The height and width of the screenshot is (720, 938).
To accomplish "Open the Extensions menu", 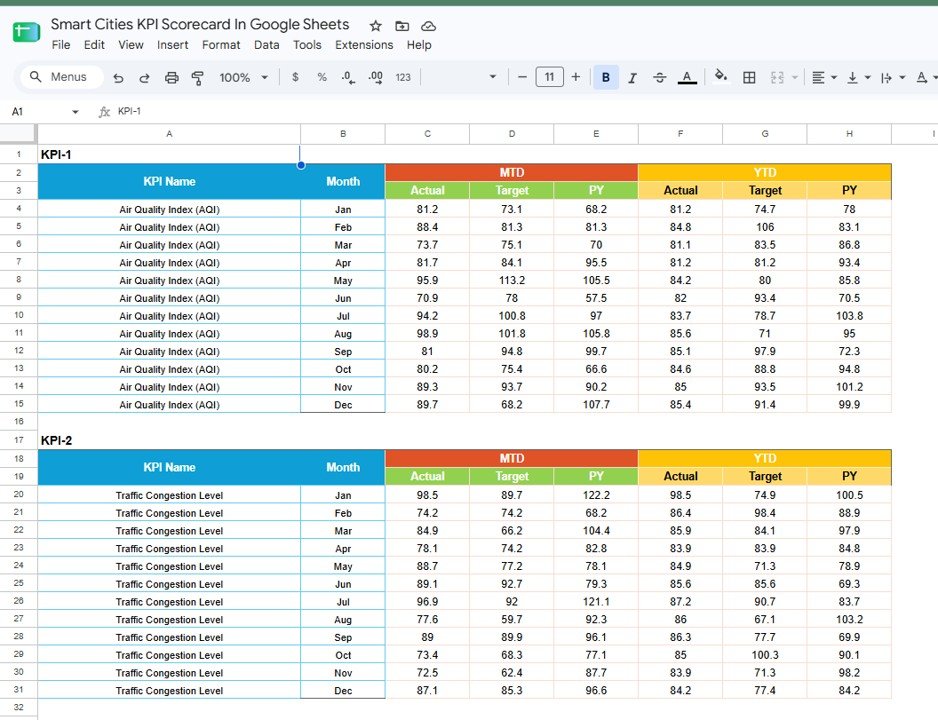I will point(364,45).
